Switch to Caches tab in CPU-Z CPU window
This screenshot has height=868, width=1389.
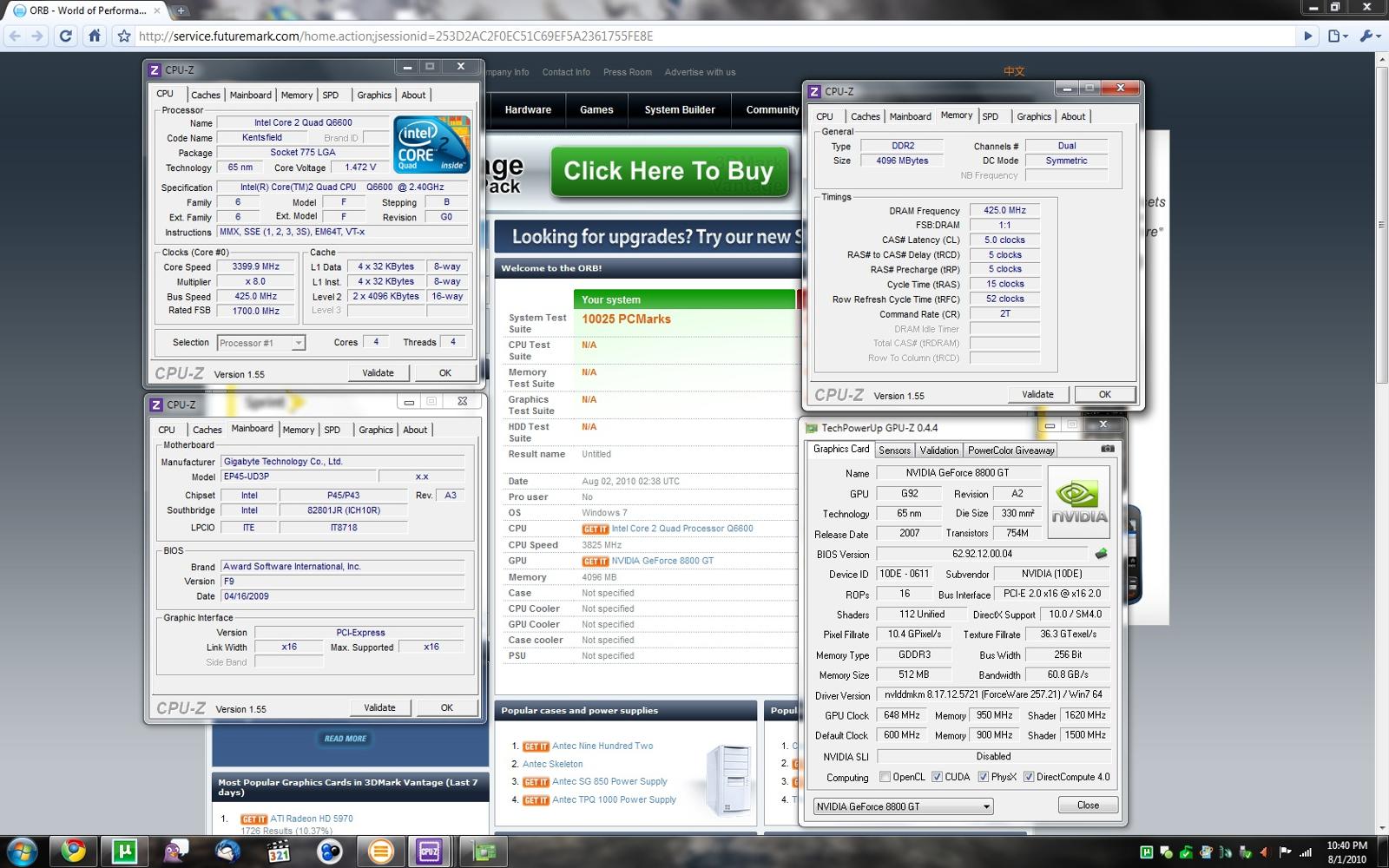tap(205, 95)
